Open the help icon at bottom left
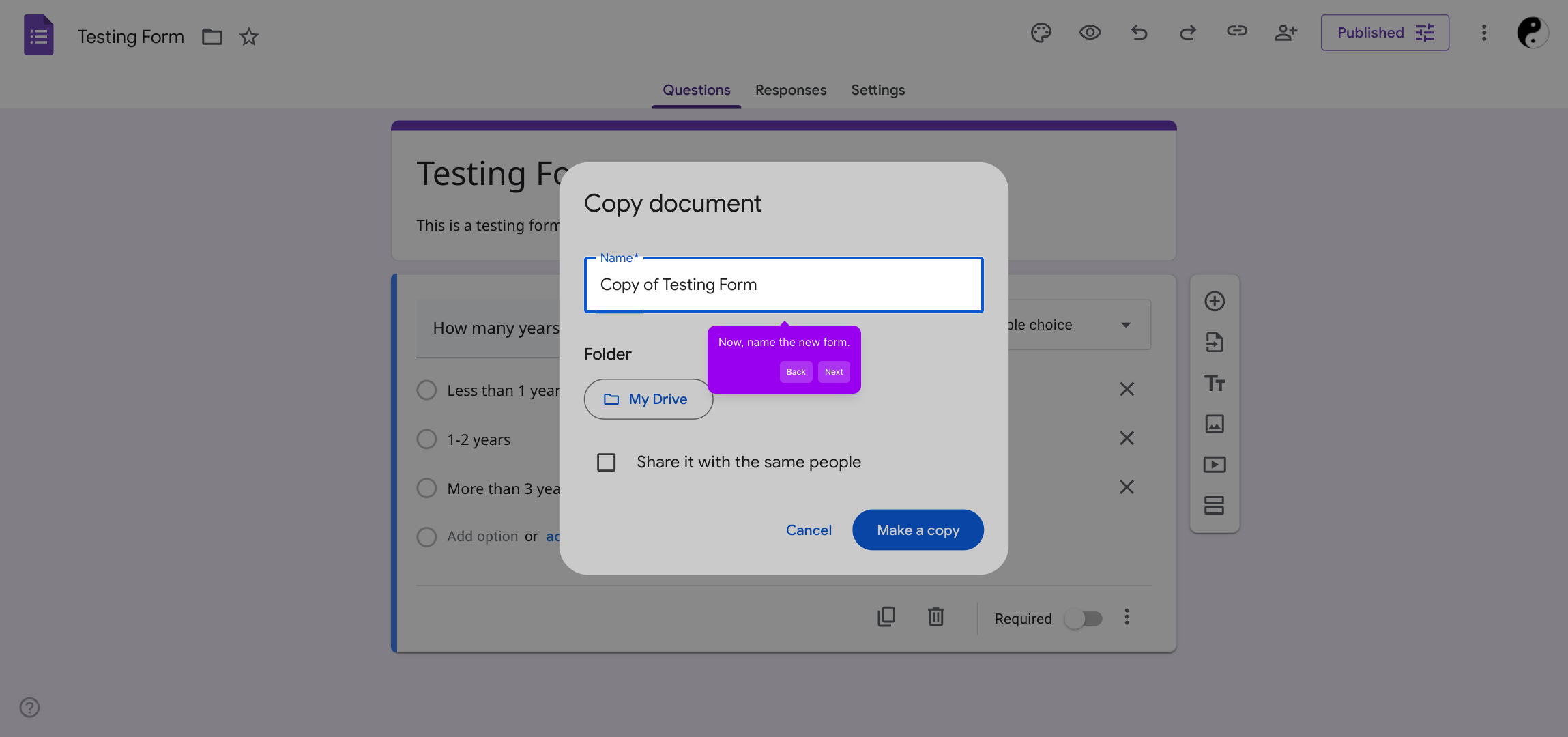The image size is (1568, 737). [29, 707]
